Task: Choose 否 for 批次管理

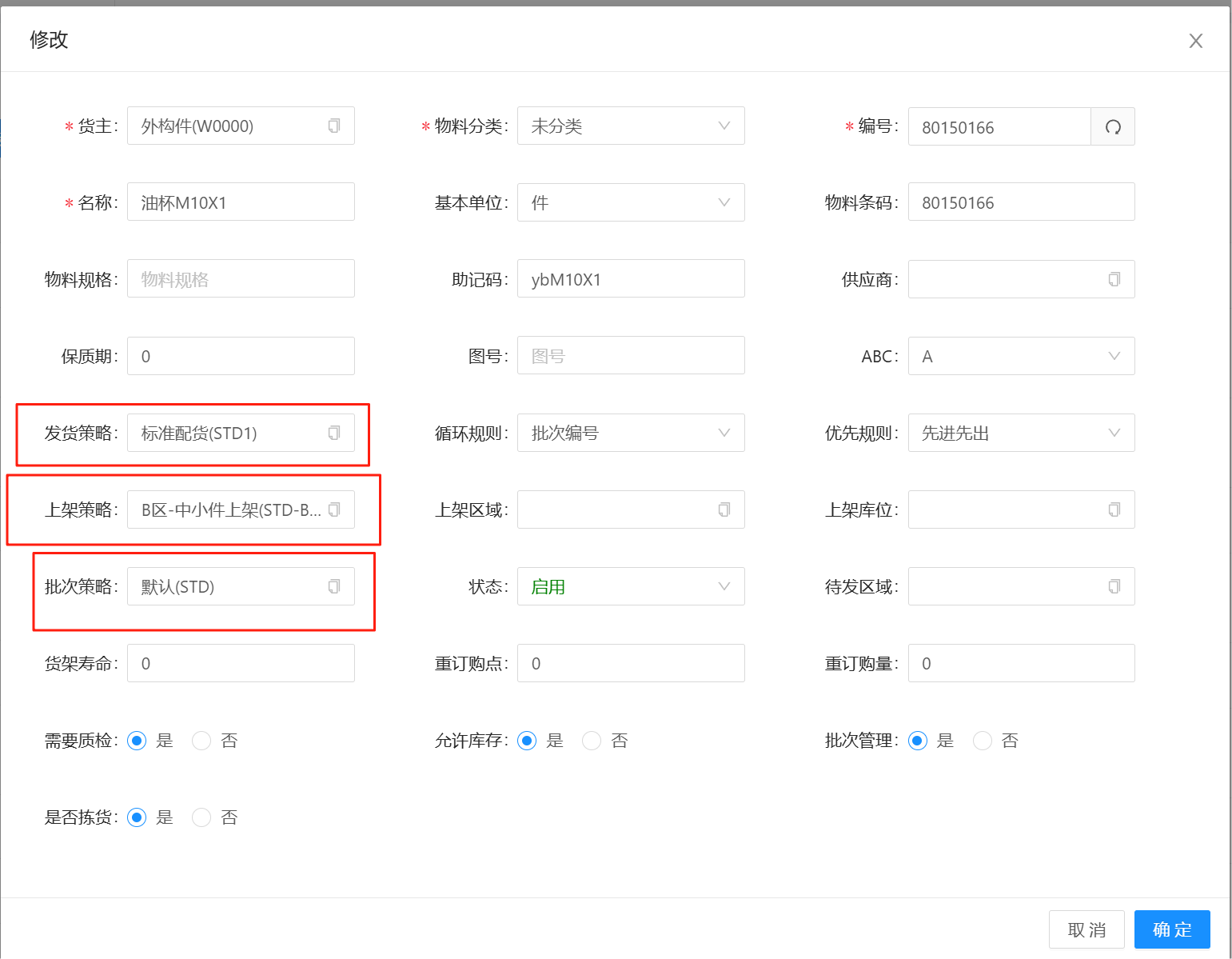Action: 982,741
